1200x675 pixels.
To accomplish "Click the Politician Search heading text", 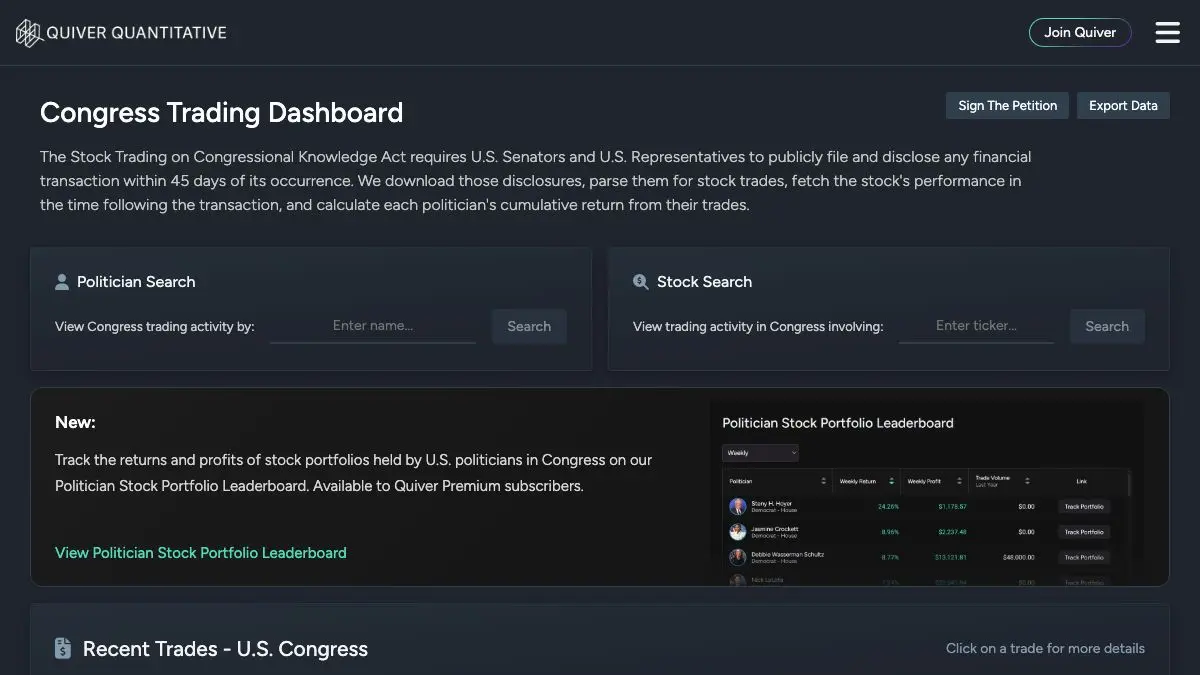I will 136,282.
